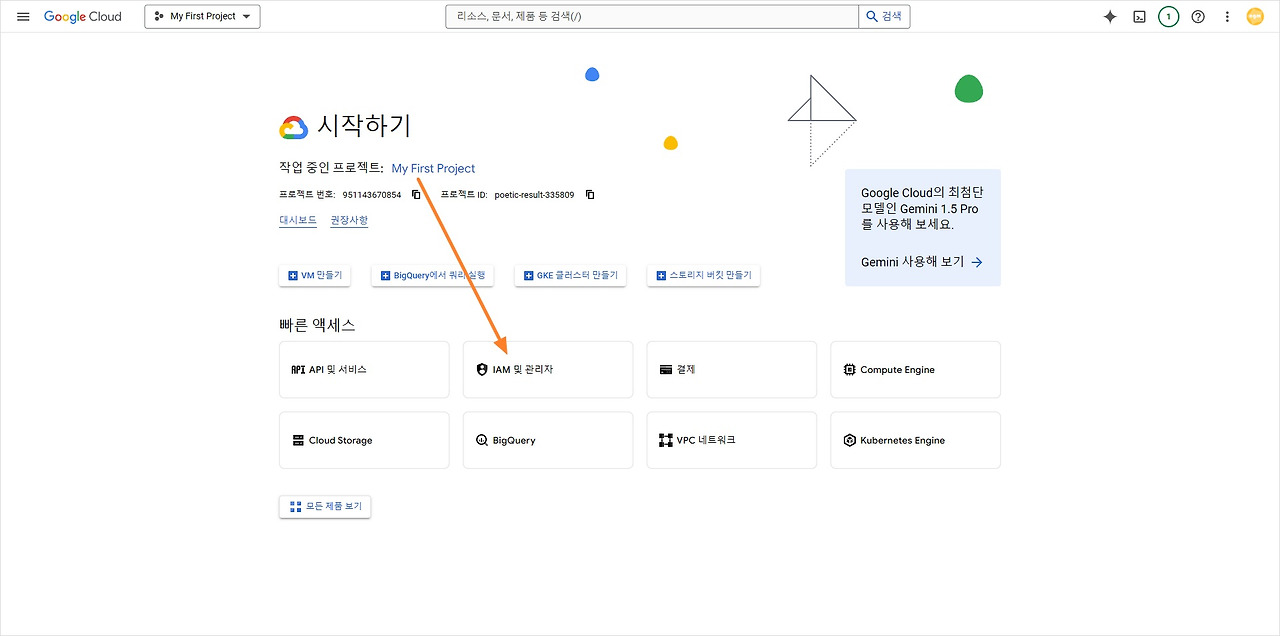This screenshot has width=1280, height=636.
Task: Click GKE 클러스터 만들기 button
Action: pyautogui.click(x=570, y=275)
